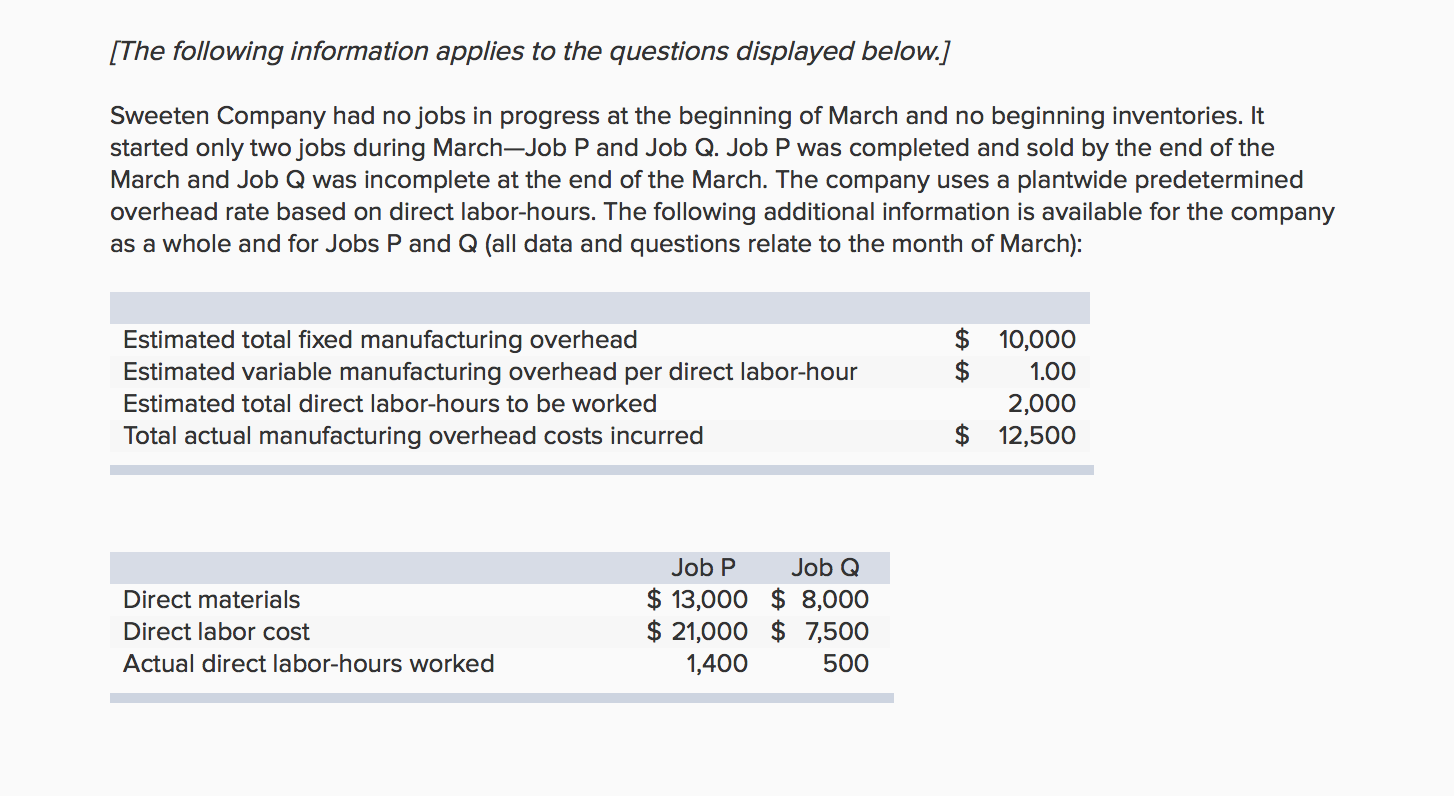The width and height of the screenshot is (1454, 796).
Task: Click the 2,000 estimated labor-hours value
Action: coord(1041,404)
